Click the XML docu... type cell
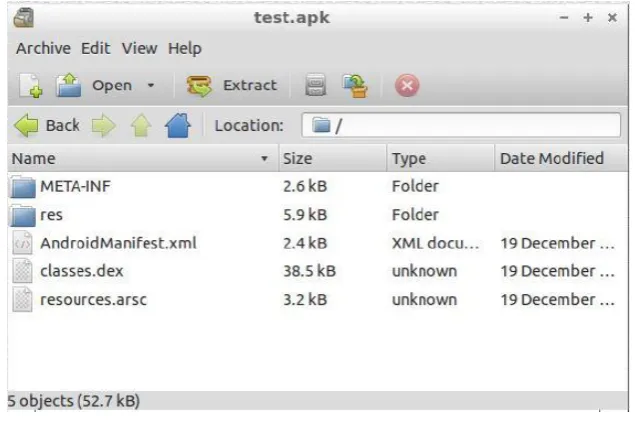 [x=435, y=243]
